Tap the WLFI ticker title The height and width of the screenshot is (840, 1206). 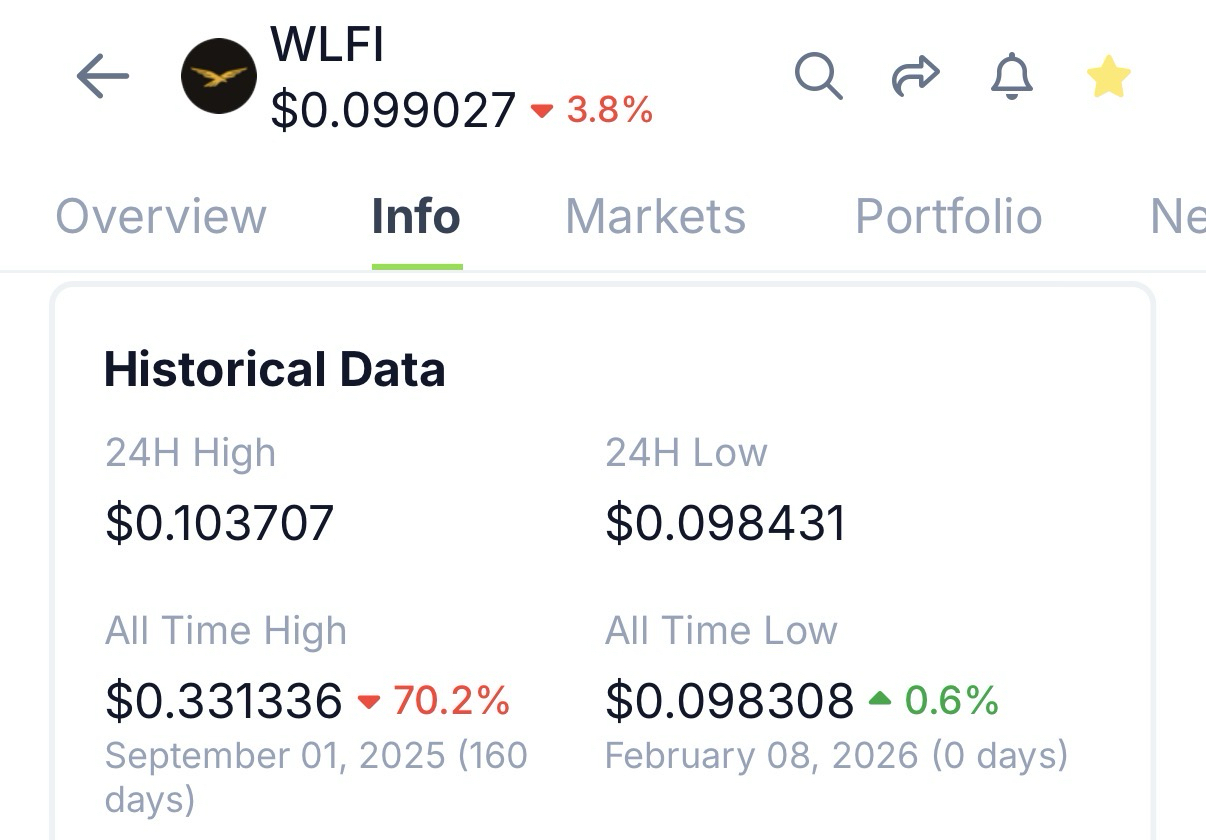pyautogui.click(x=327, y=44)
